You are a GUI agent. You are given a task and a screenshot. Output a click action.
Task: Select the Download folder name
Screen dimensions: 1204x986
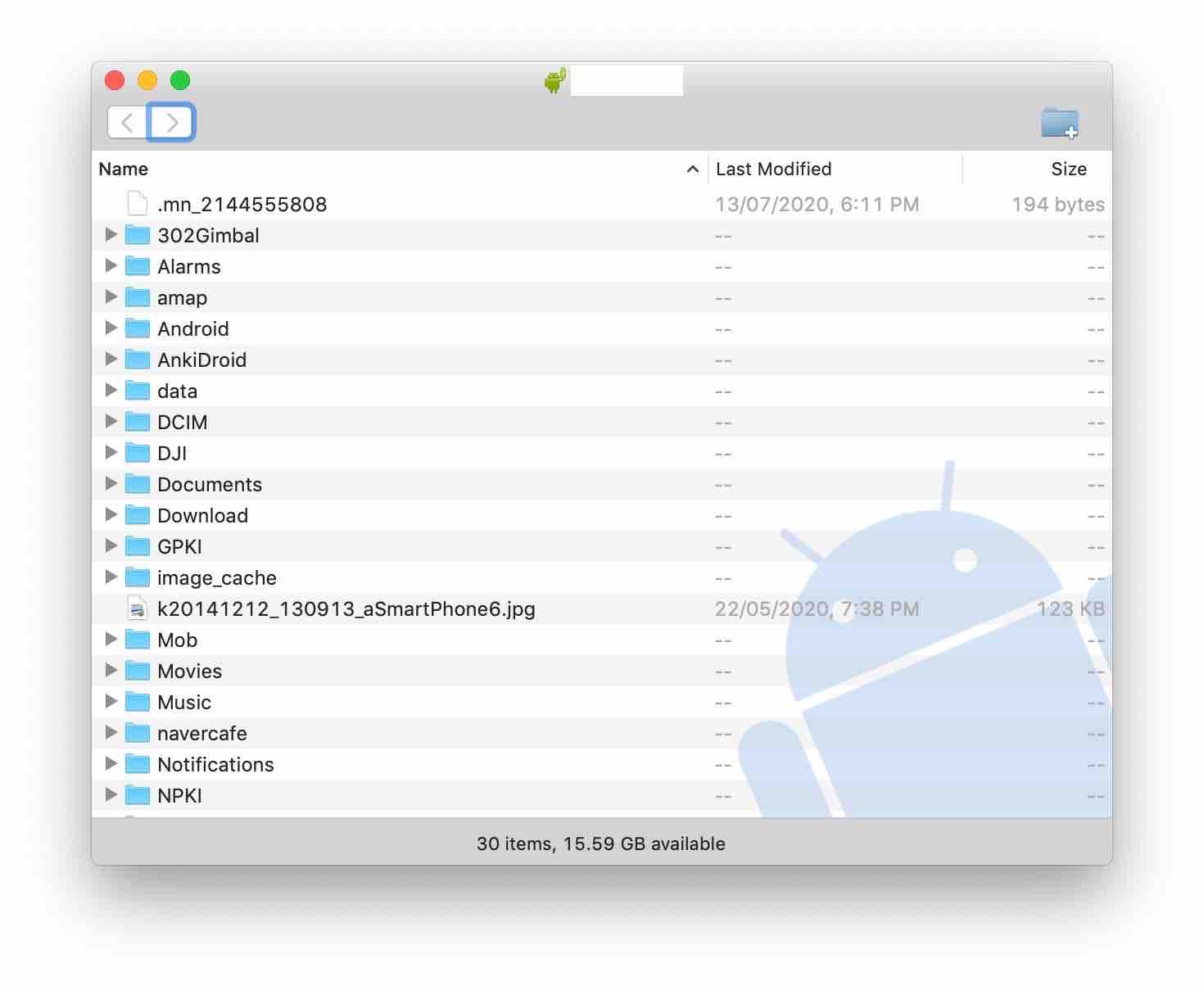tap(203, 515)
